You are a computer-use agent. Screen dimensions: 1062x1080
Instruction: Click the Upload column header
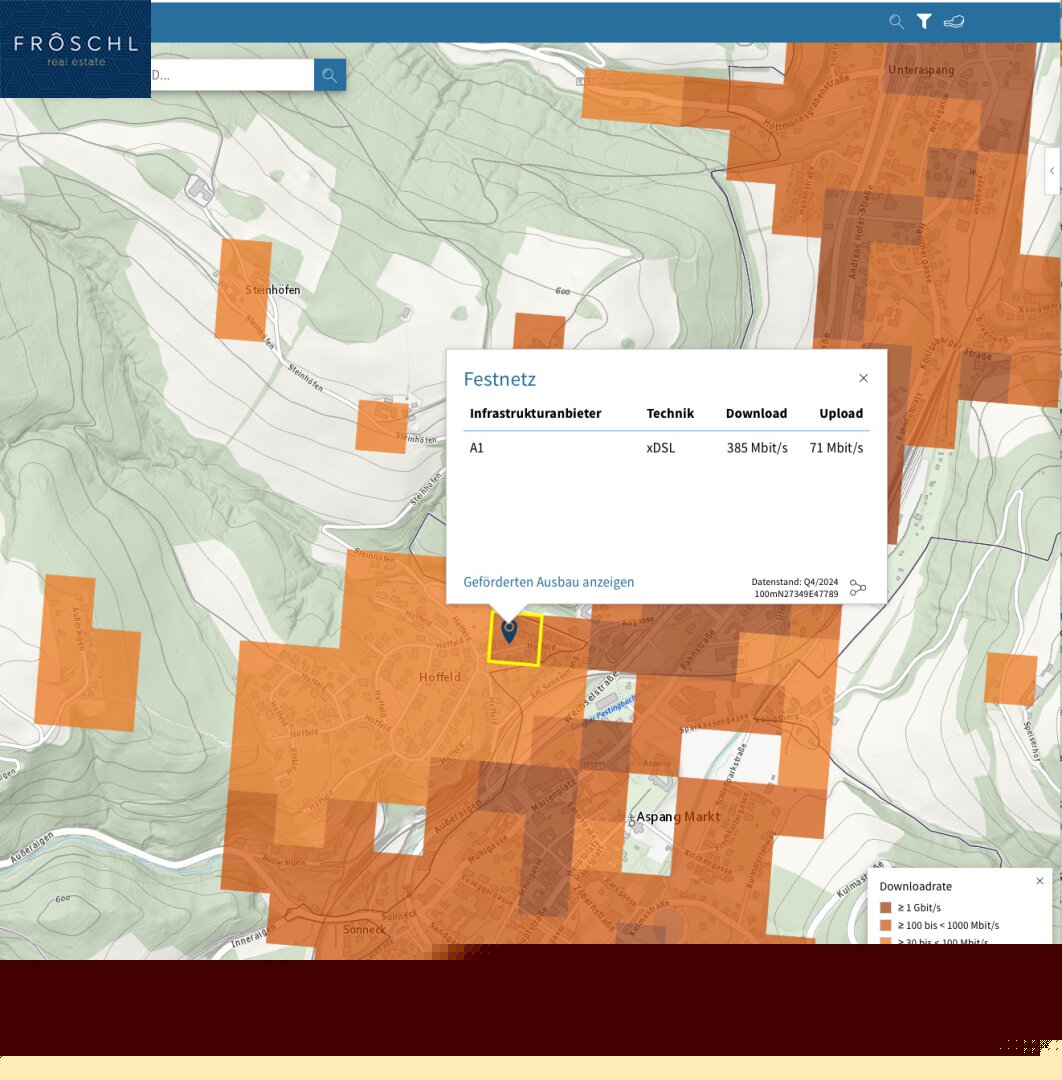point(840,413)
